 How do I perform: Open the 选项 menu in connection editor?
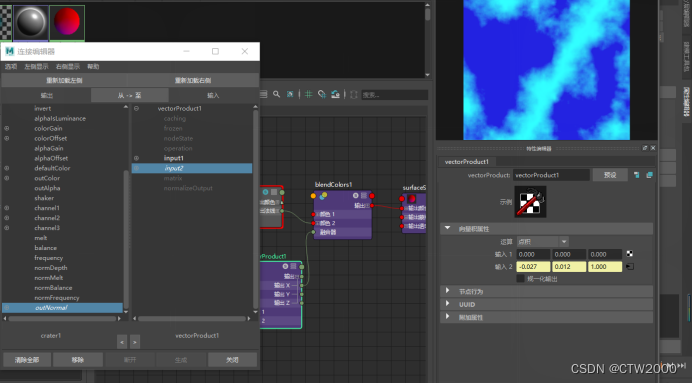[x=11, y=67]
